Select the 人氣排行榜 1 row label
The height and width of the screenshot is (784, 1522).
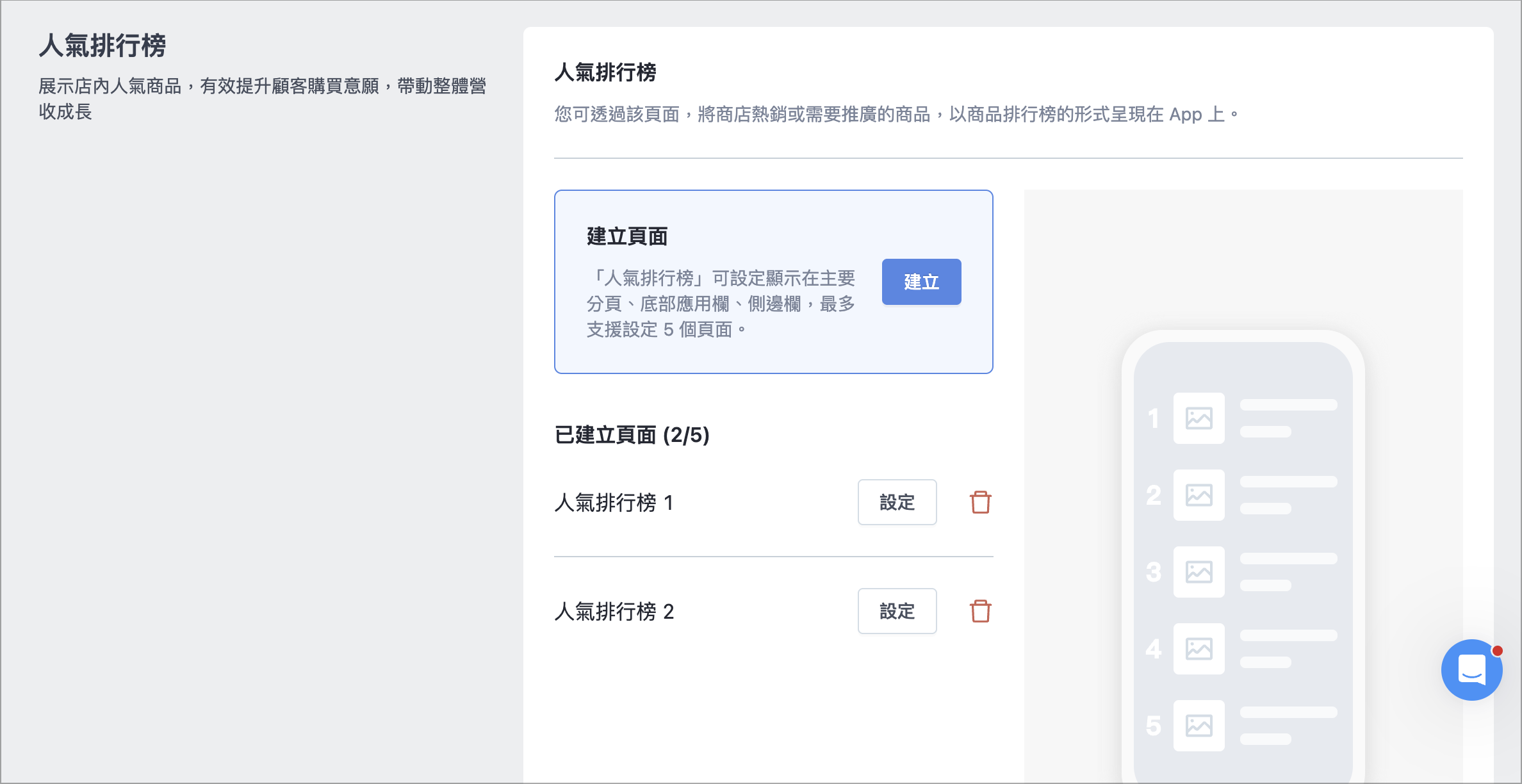click(x=614, y=503)
